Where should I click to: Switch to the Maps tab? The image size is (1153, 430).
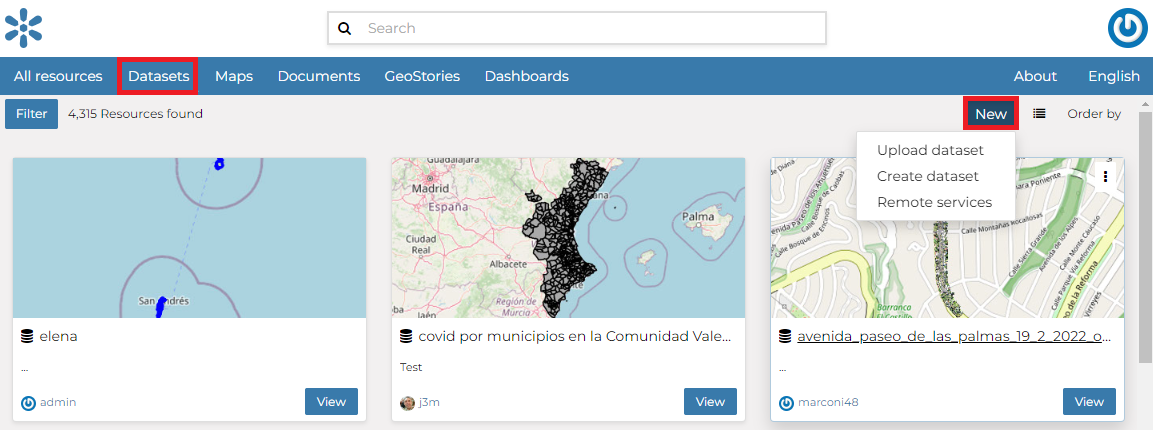click(x=233, y=76)
